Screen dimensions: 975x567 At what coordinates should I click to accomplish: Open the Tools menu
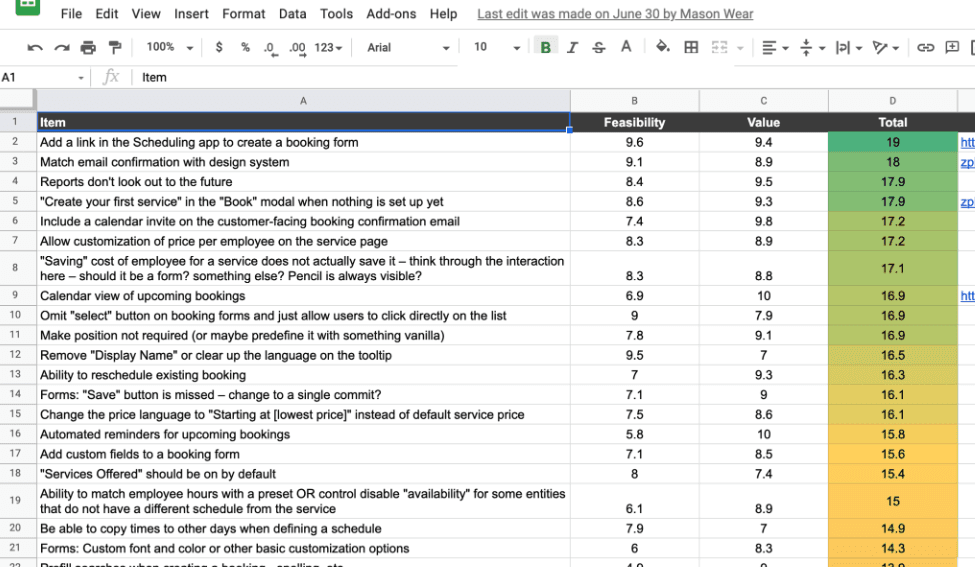(336, 14)
